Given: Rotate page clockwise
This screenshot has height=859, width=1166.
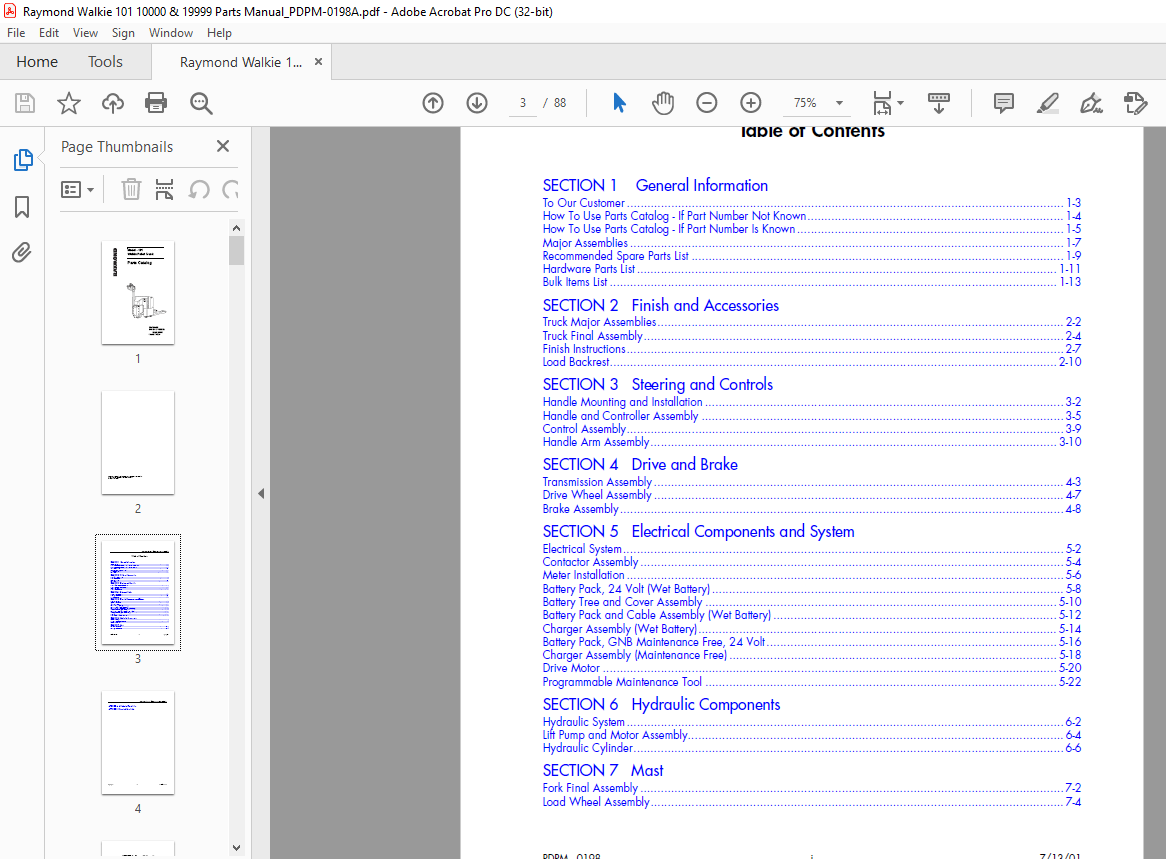Looking at the screenshot, I should [231, 190].
